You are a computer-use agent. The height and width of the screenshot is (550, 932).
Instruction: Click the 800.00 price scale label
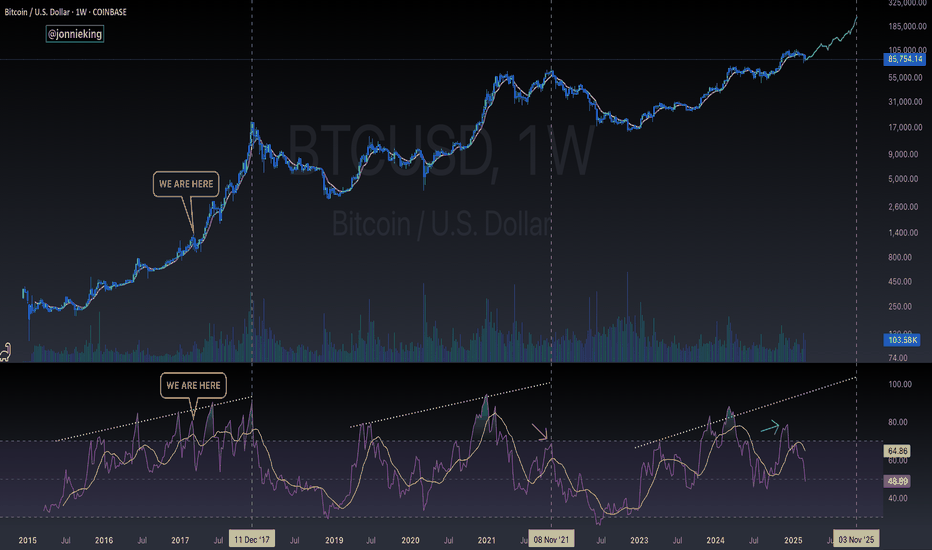900,257
